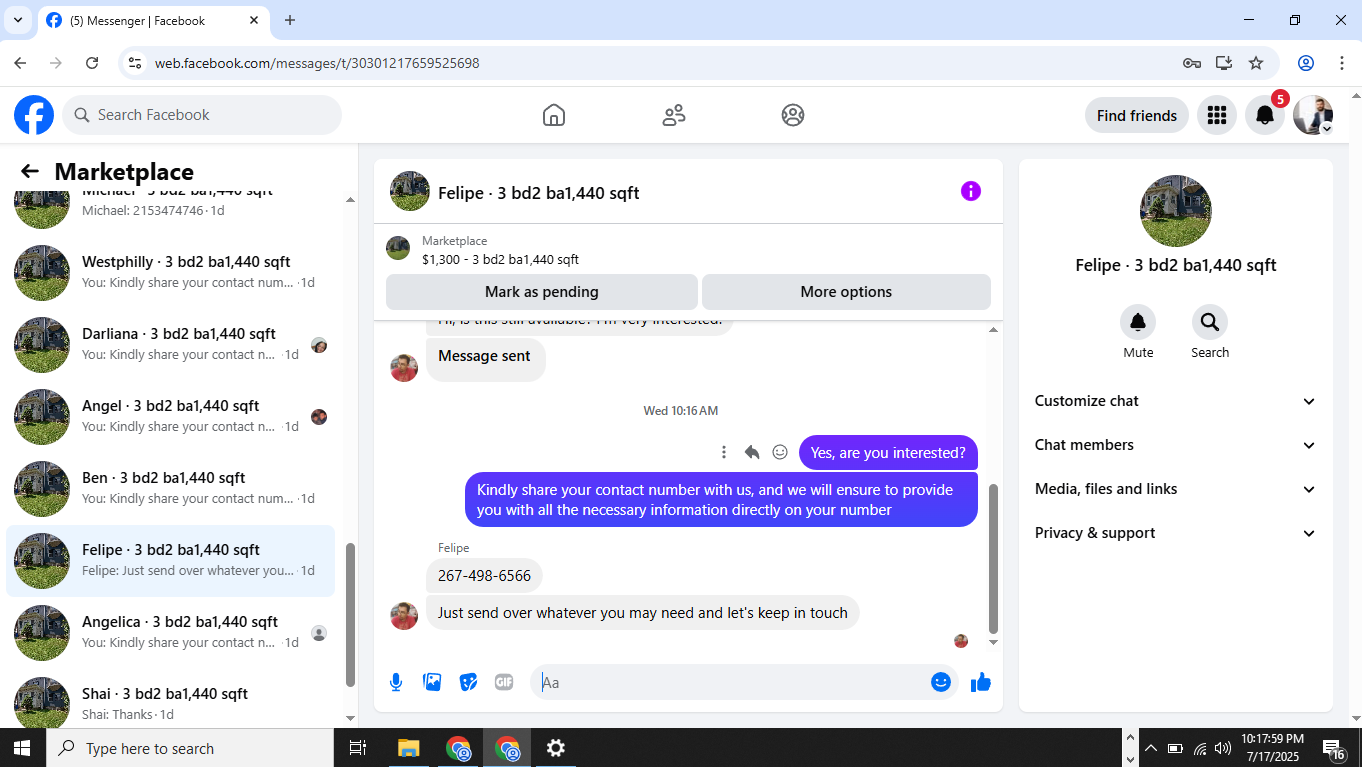Open the emoji picker in message box
Image resolution: width=1362 pixels, height=767 pixels.
tap(941, 682)
